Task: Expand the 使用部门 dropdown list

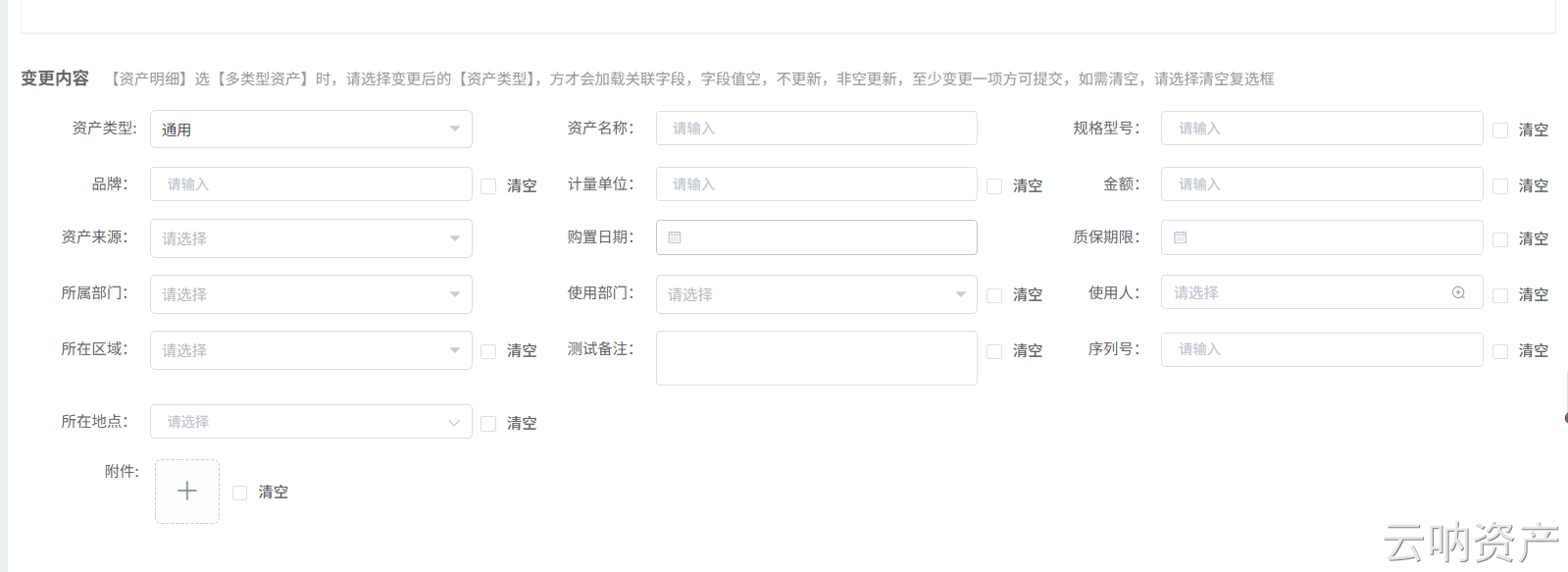Action: pyautogui.click(x=816, y=294)
